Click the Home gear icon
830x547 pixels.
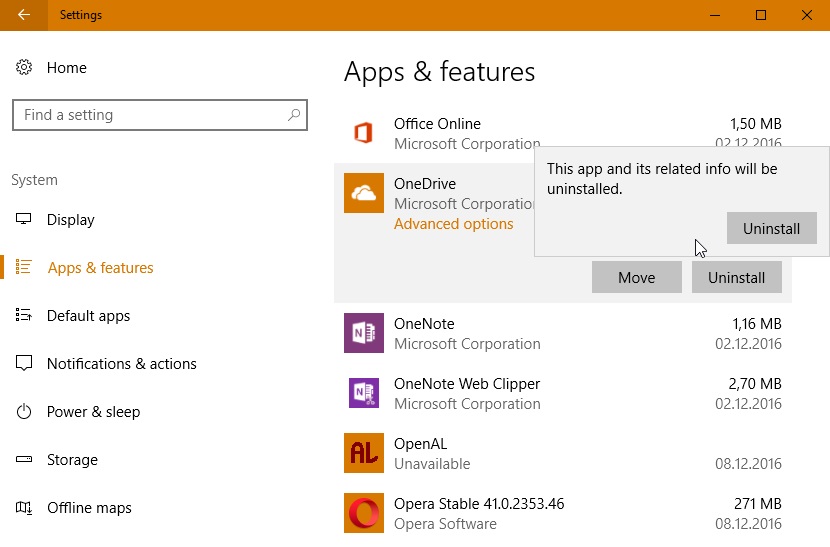pyautogui.click(x=24, y=67)
